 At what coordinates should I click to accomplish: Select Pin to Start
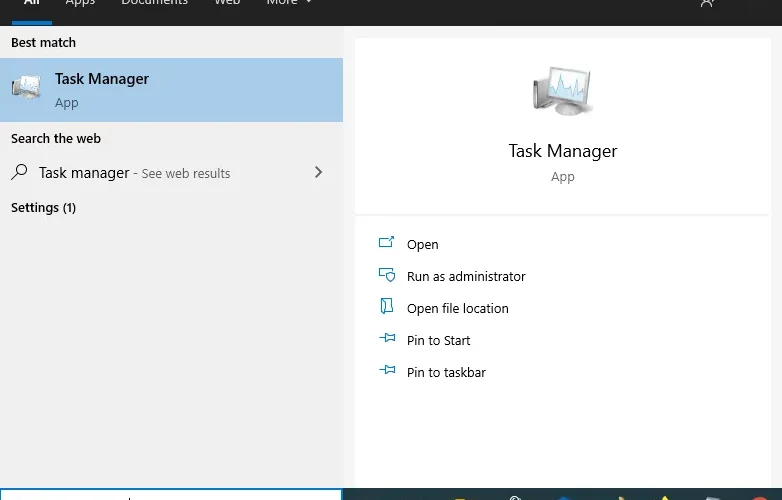pos(438,340)
